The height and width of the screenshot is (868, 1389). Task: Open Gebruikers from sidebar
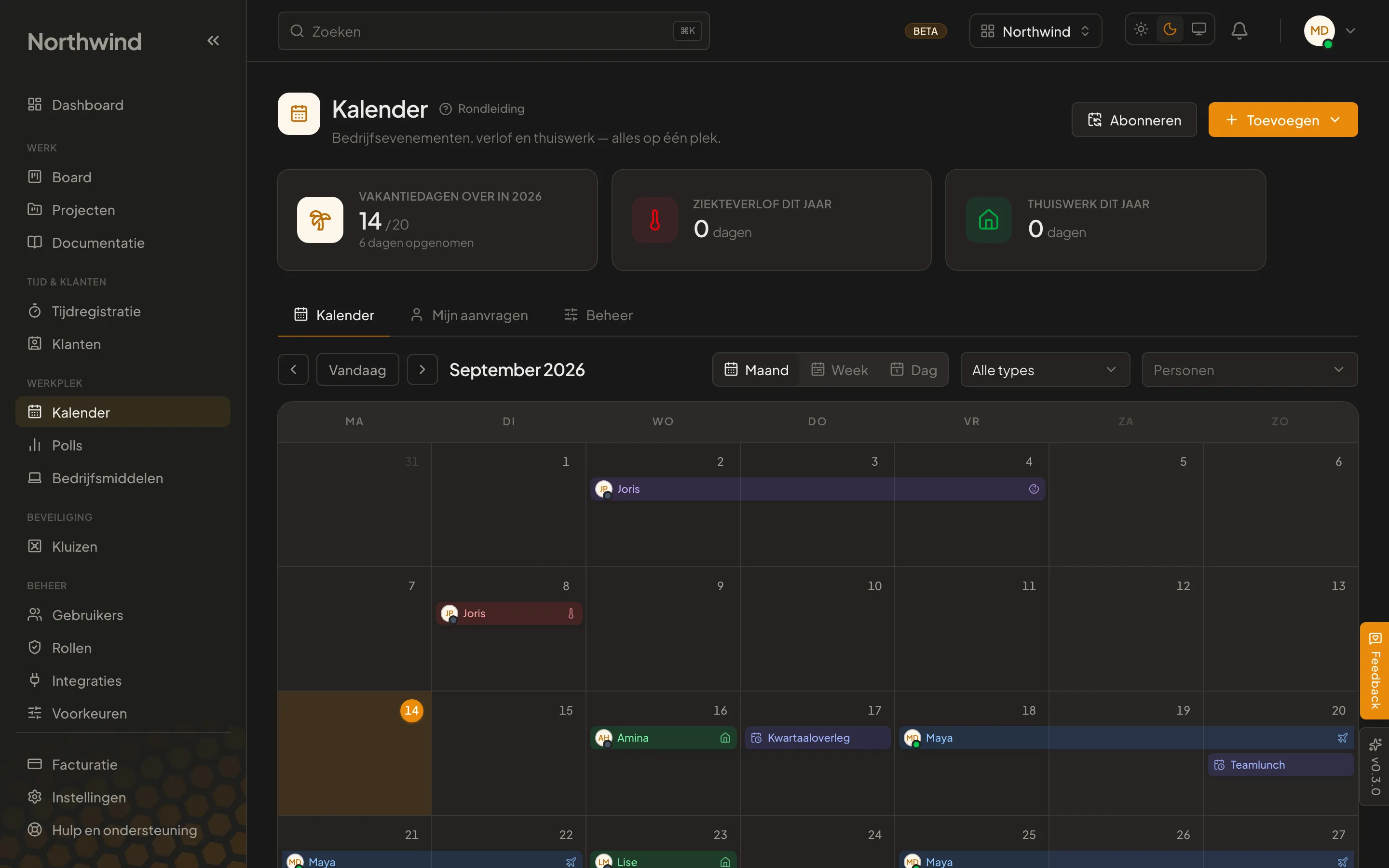tap(122, 615)
